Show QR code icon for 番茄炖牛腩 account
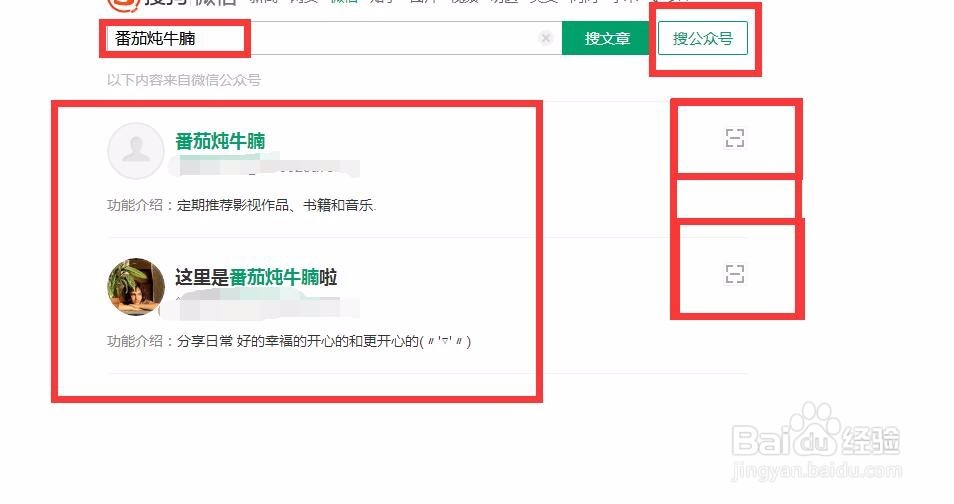Viewport: 954px width, 504px height. tap(735, 138)
